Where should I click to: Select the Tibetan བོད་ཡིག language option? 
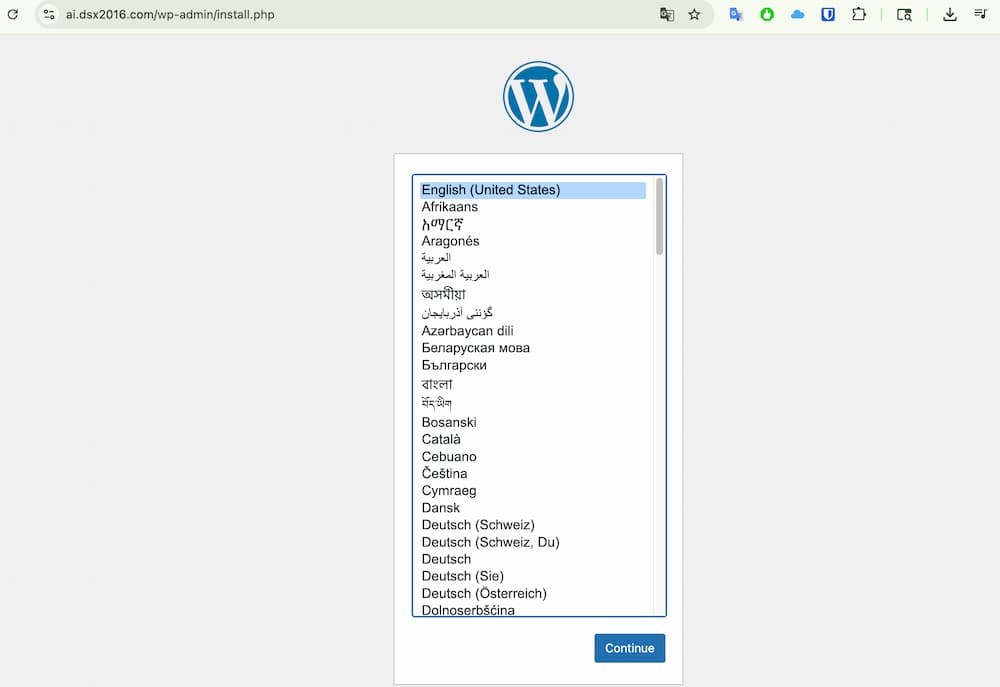pyautogui.click(x=533, y=403)
